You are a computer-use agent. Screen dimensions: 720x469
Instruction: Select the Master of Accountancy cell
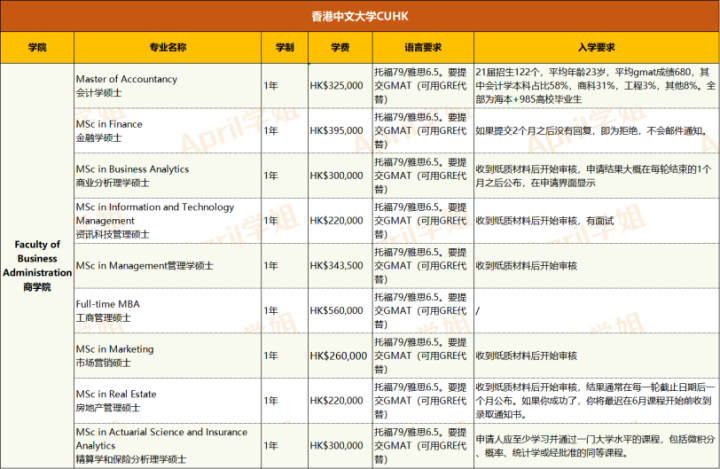168,86
